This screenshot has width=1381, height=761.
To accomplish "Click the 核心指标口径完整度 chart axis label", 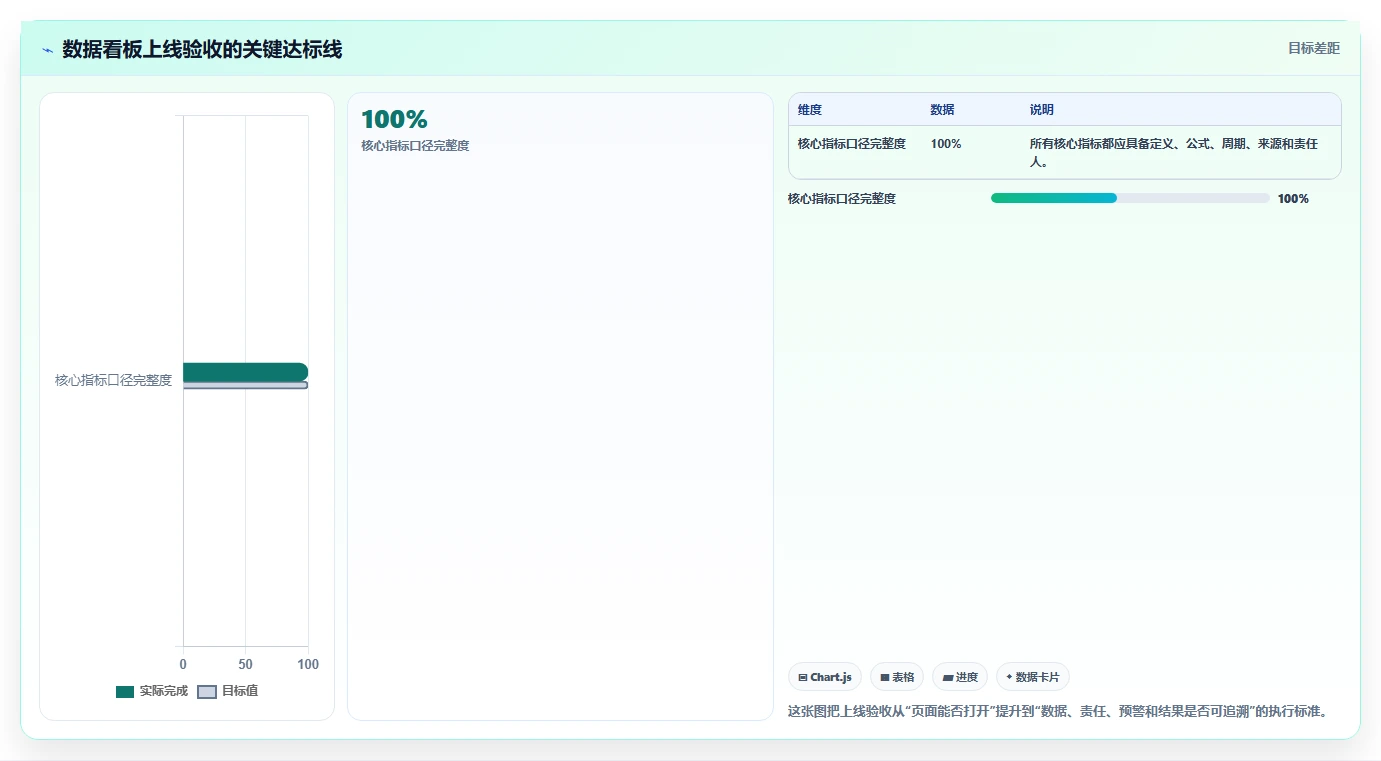I will coord(113,380).
